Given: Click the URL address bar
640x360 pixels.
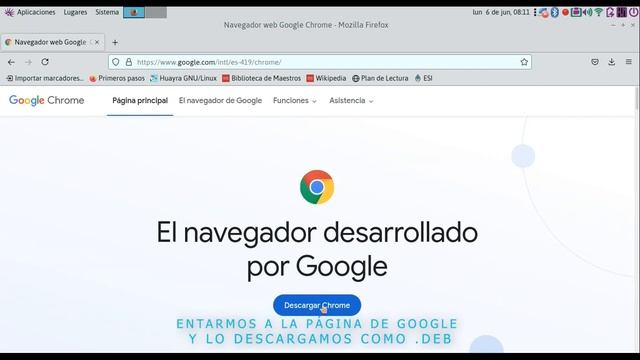Looking at the screenshot, I should coord(320,62).
